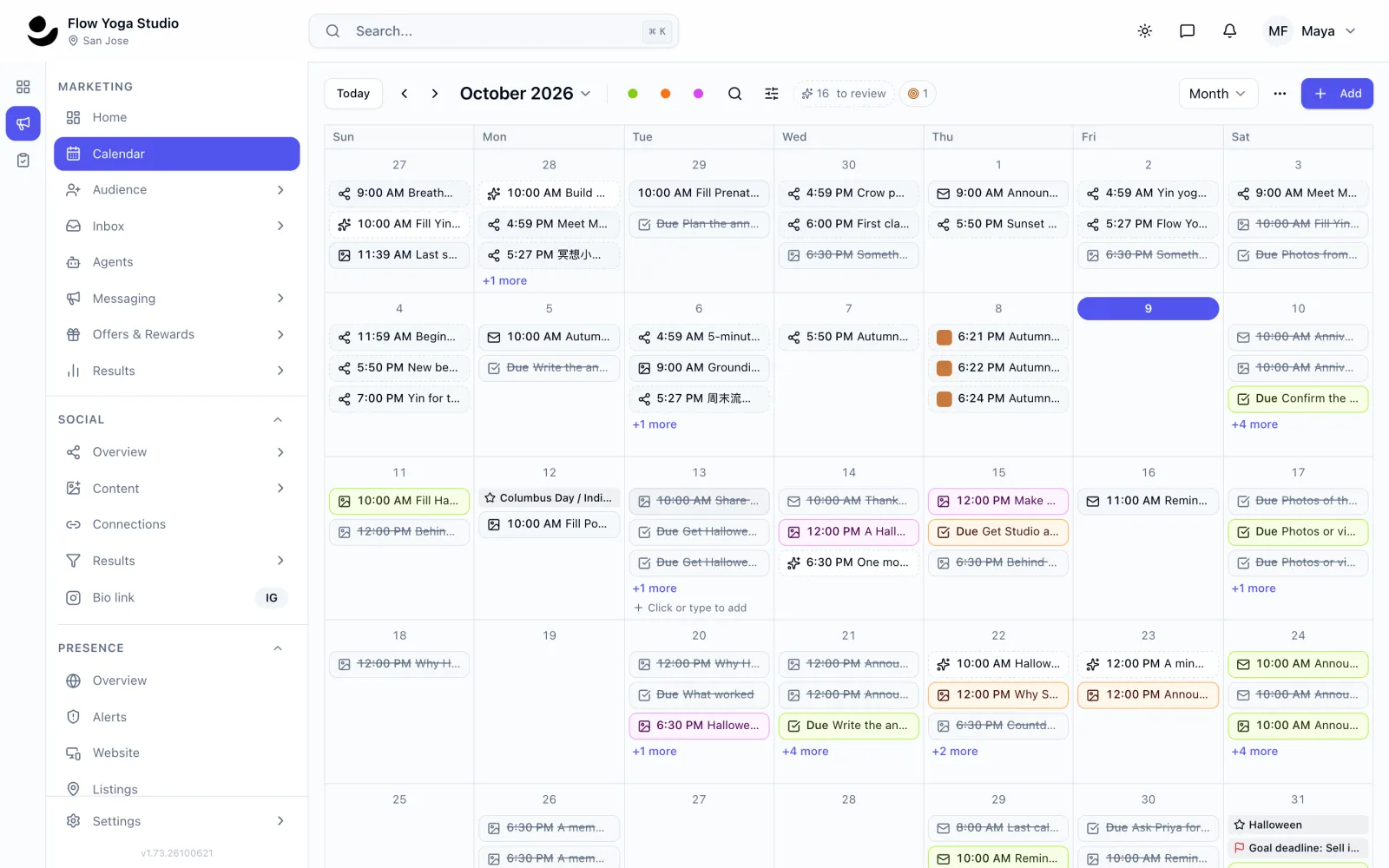Open Maya account menu dropdown
This screenshot has width=1389, height=868.
pos(1328,31)
